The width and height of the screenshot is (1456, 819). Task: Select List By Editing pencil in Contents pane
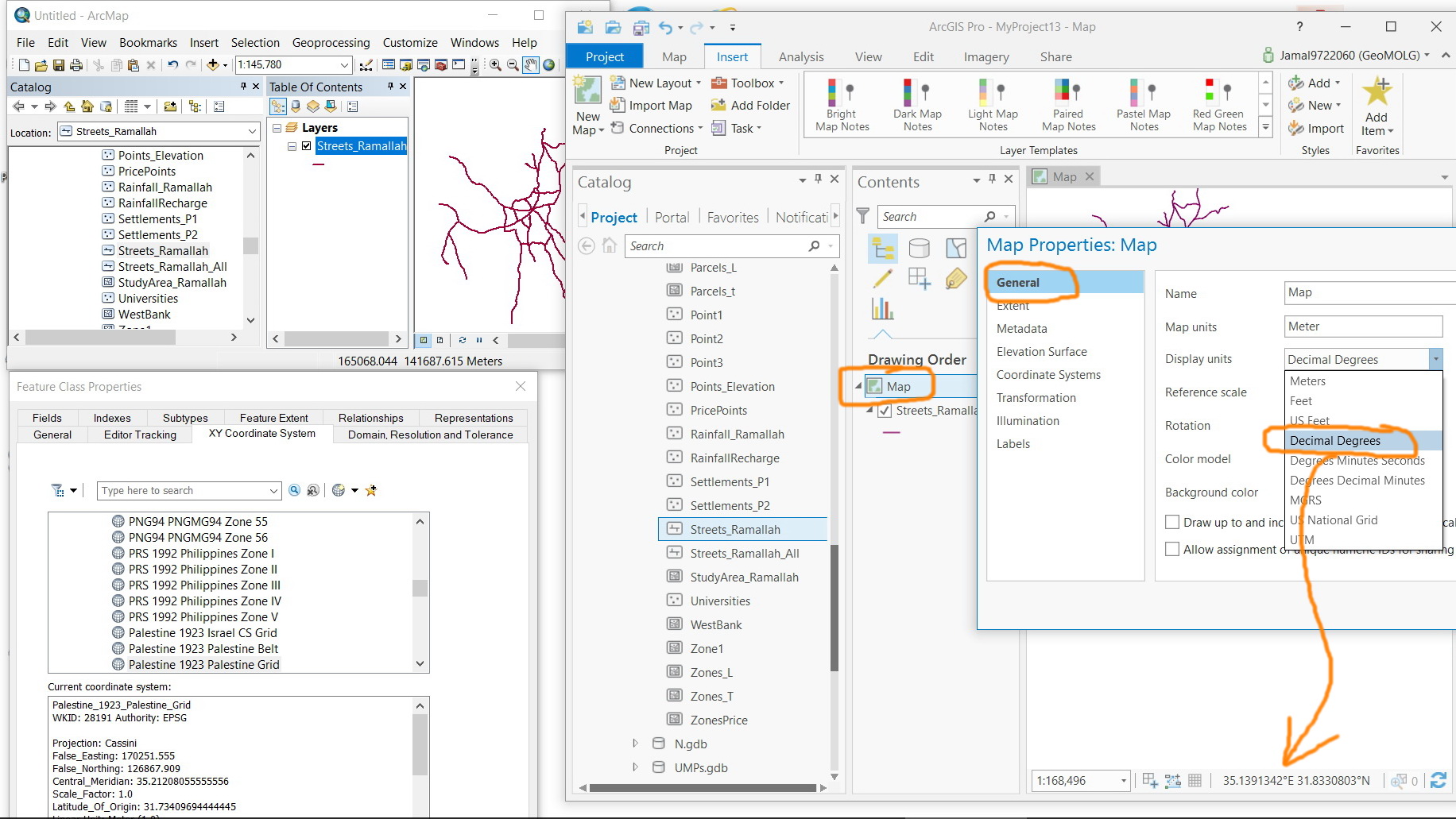(x=882, y=278)
